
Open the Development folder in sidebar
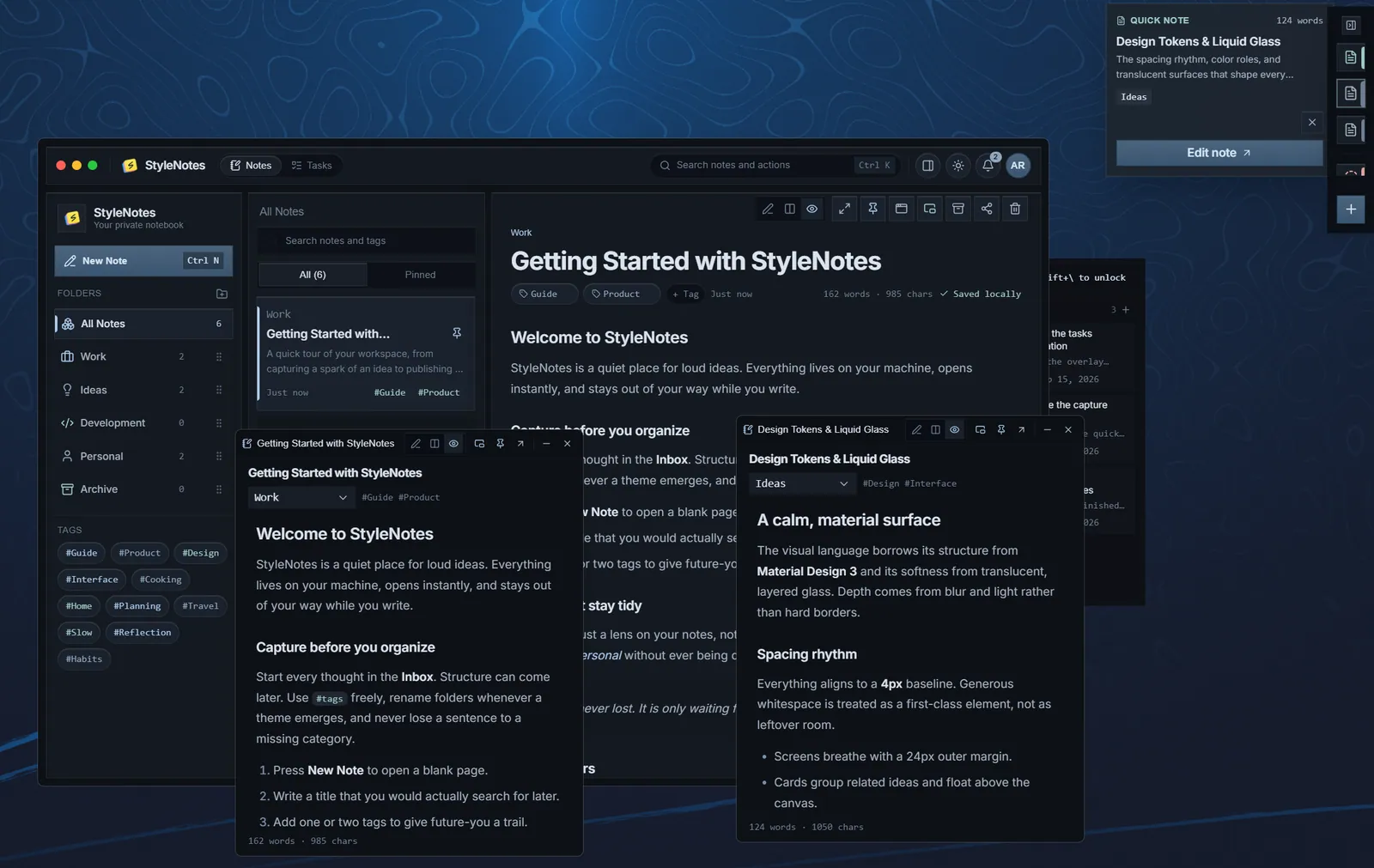click(143, 423)
